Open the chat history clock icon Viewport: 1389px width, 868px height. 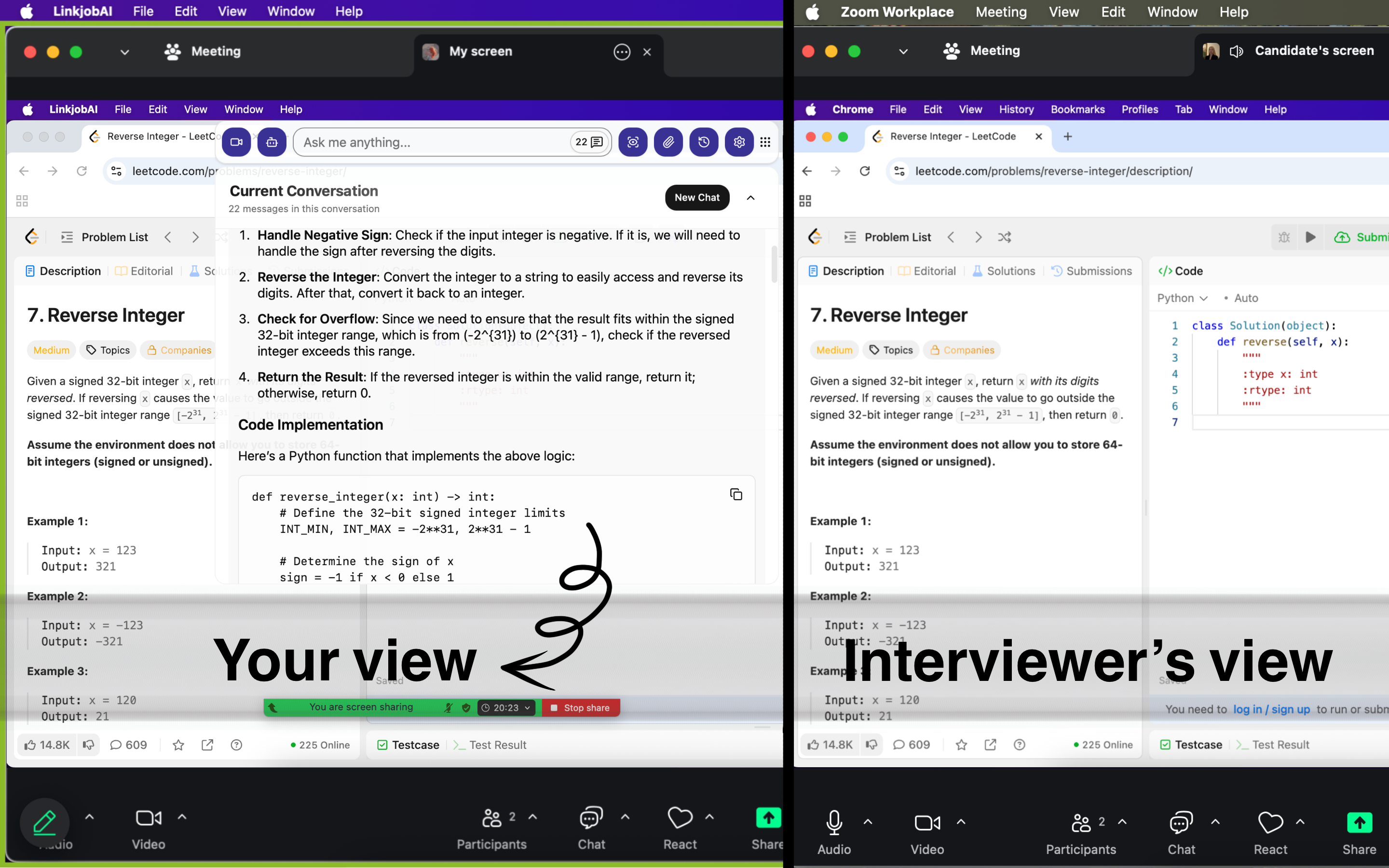(x=704, y=142)
